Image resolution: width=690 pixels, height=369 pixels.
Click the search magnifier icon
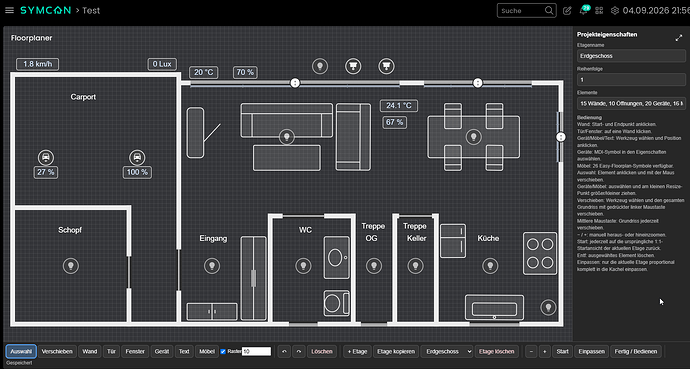click(x=549, y=11)
